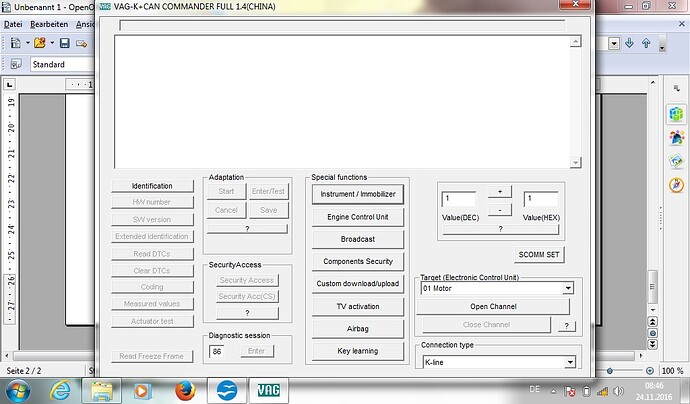
Task: Click the top status text field
Action: (x=342, y=26)
